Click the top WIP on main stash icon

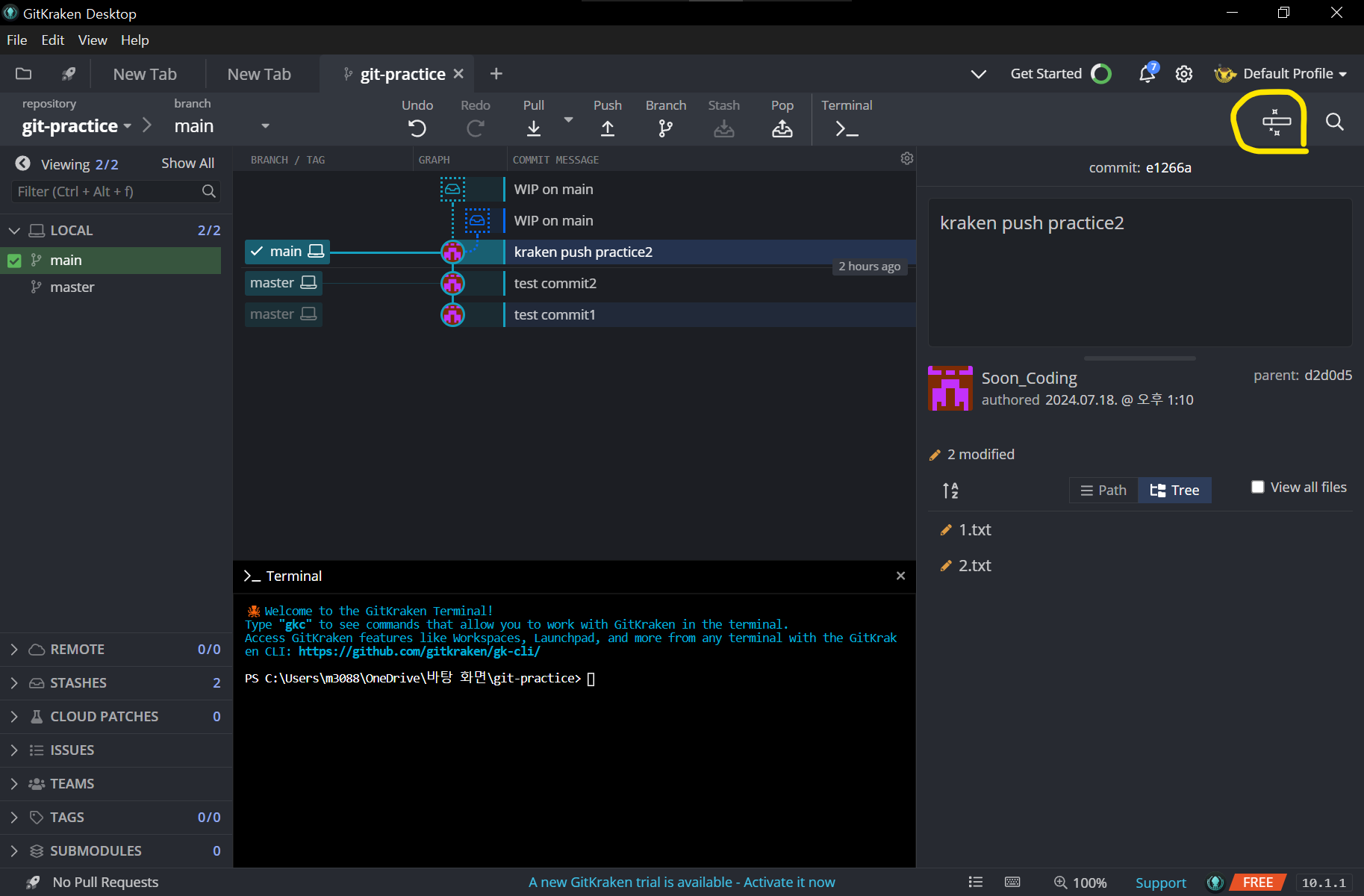coord(452,189)
